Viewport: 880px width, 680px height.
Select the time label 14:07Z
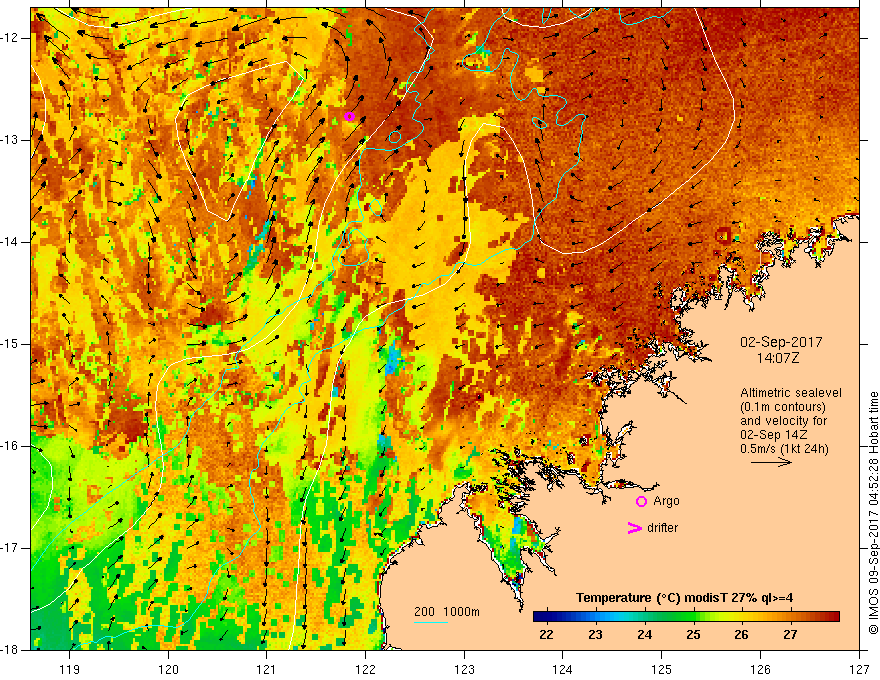[777, 358]
